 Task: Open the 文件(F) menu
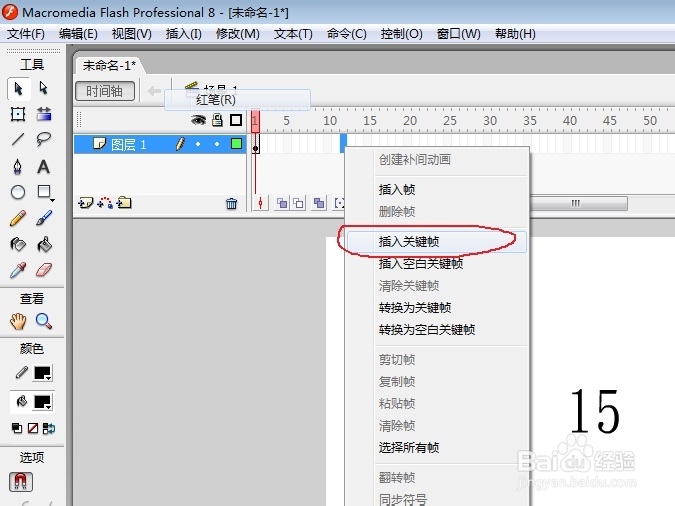coord(26,34)
